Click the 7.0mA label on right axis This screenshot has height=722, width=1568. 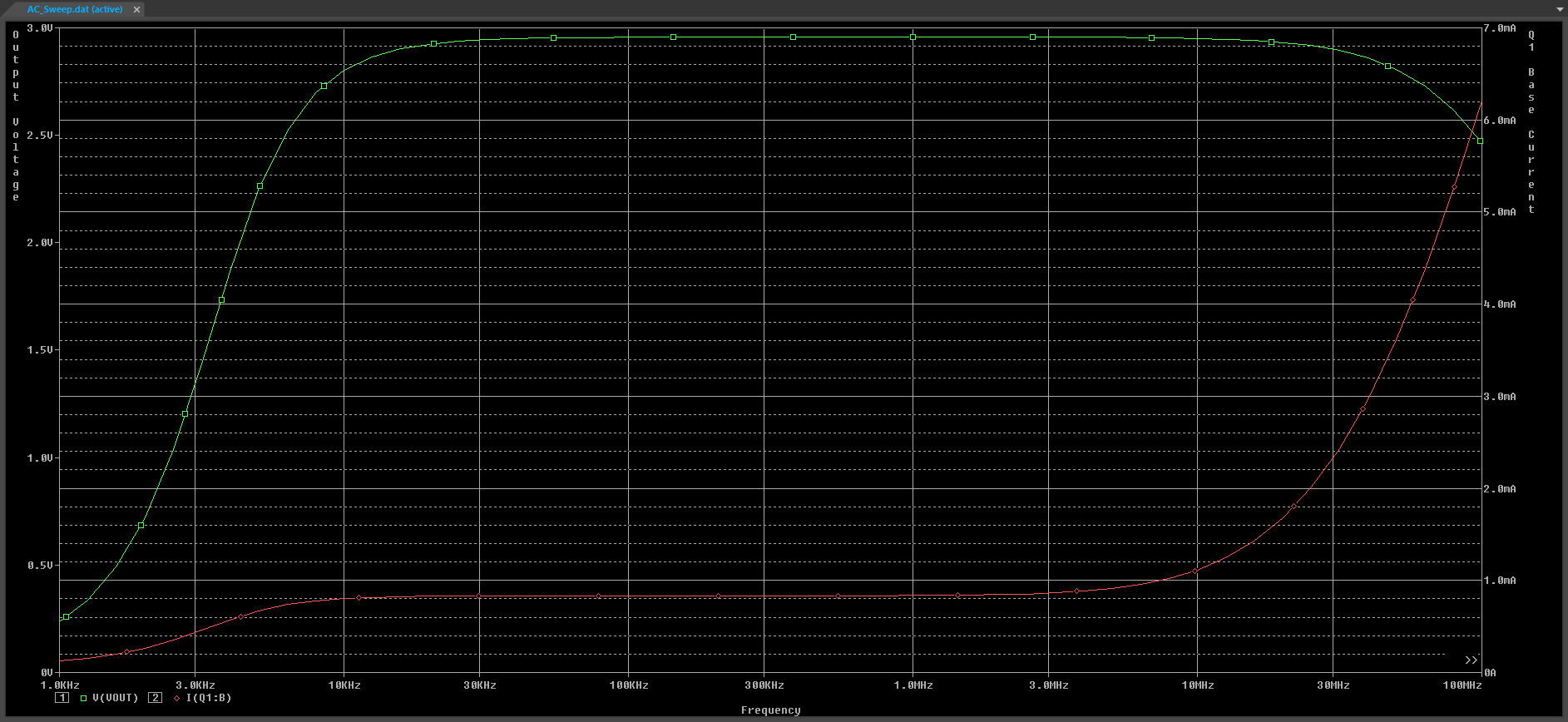[1500, 28]
